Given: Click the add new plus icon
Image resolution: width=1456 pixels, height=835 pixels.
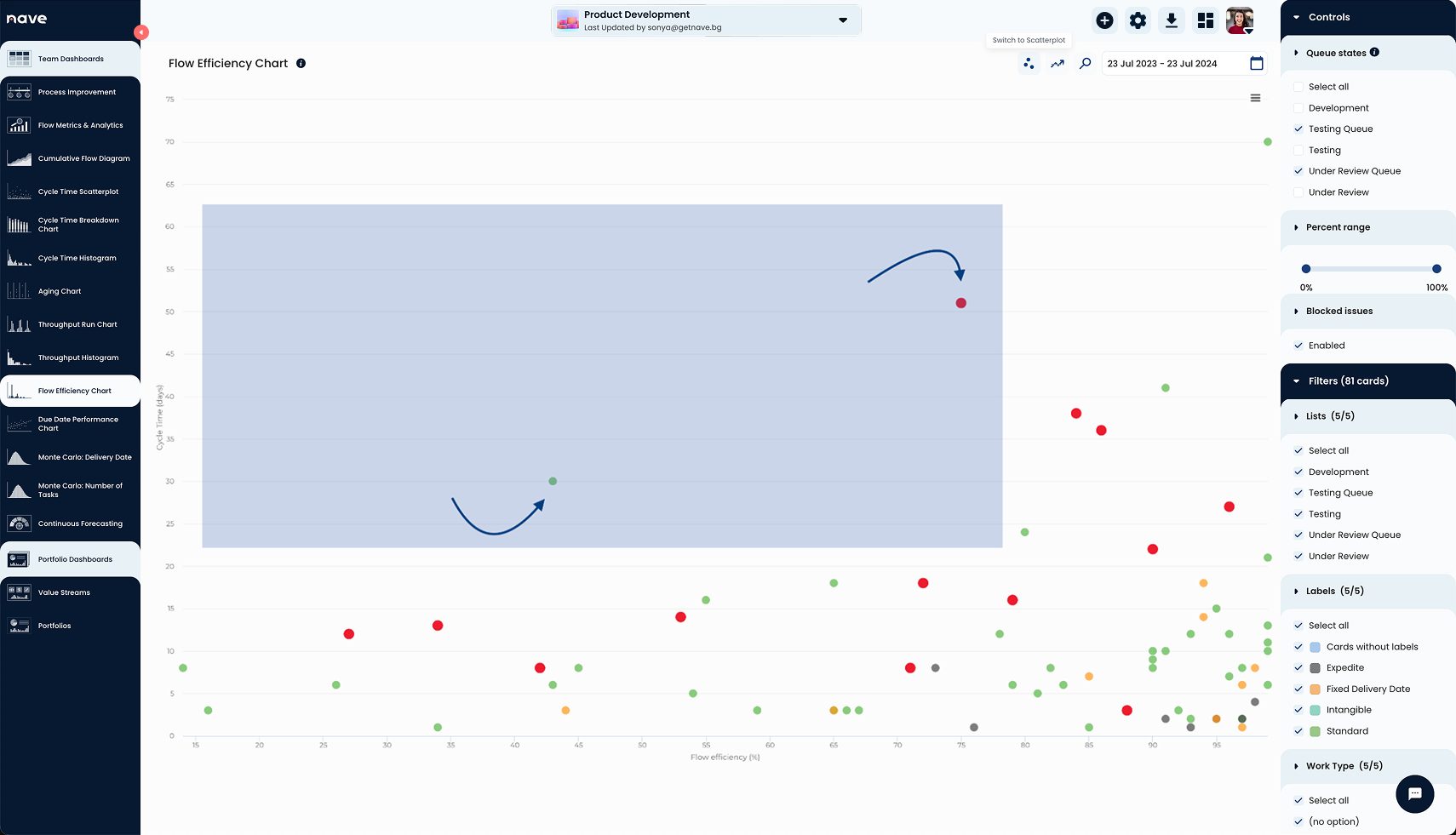Looking at the screenshot, I should pyautogui.click(x=1104, y=20).
